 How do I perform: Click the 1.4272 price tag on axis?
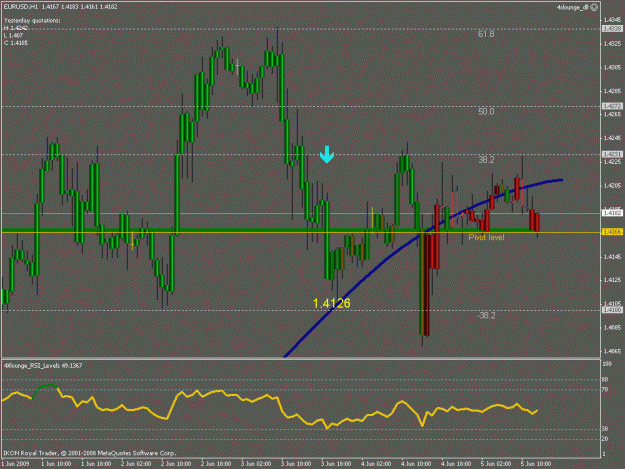tap(612, 106)
